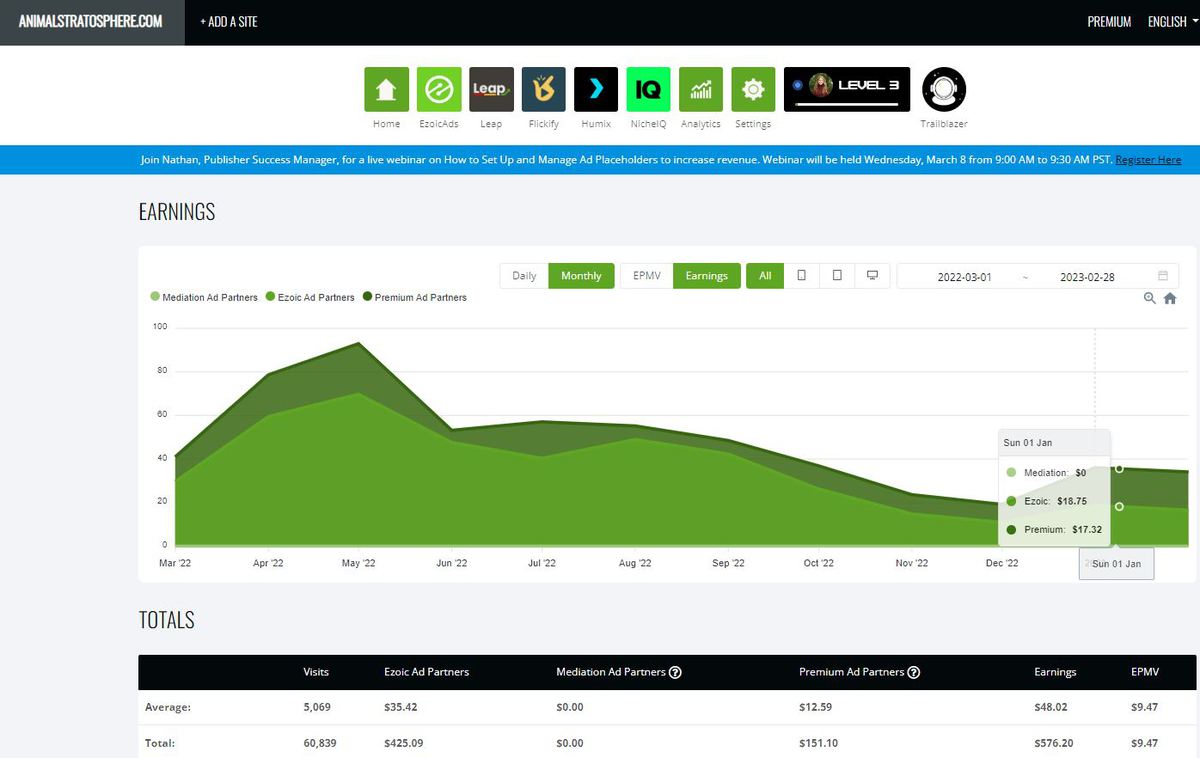The width and height of the screenshot is (1200, 758).
Task: Open the PREMIUM menu item
Action: click(x=1109, y=21)
